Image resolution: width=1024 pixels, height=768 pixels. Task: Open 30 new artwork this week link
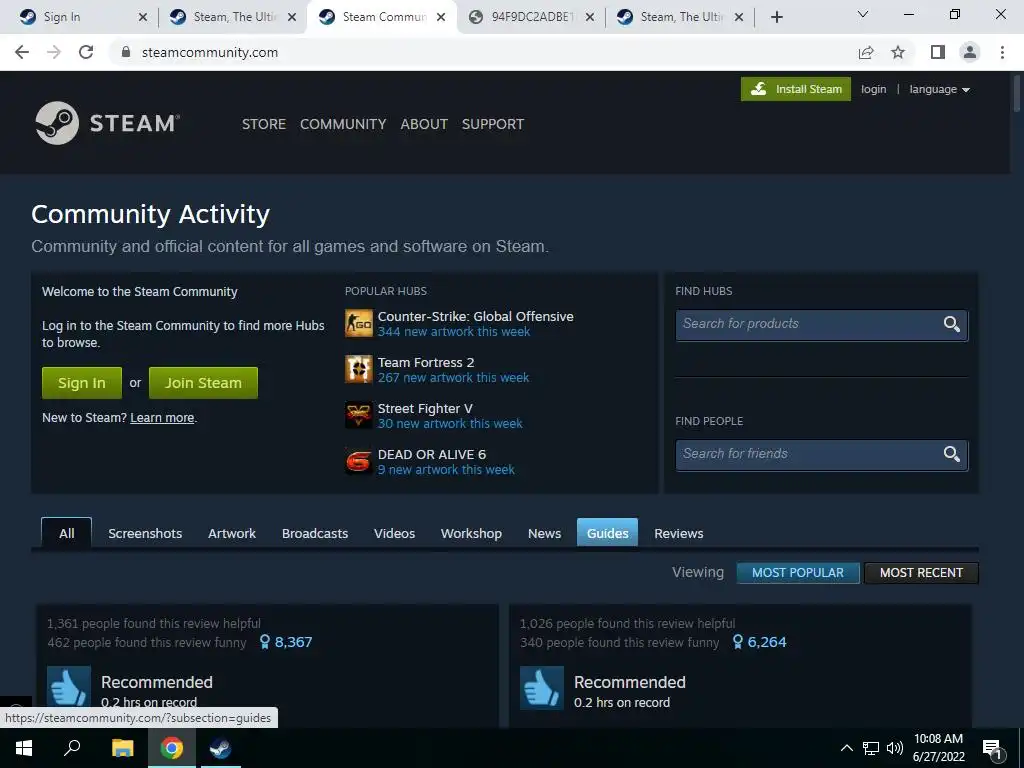450,424
